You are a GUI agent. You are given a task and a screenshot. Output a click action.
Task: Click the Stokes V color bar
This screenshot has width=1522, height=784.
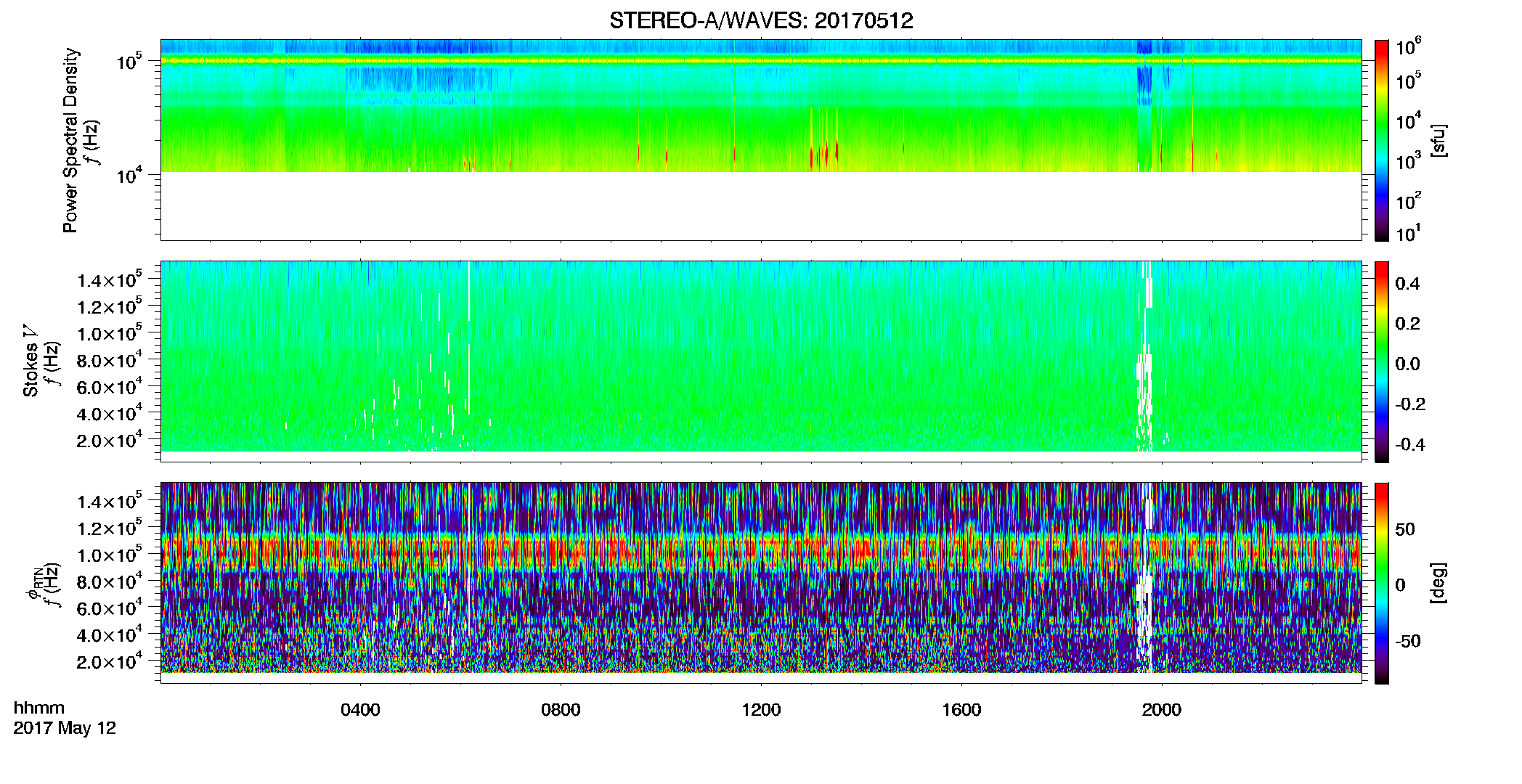tap(1381, 362)
